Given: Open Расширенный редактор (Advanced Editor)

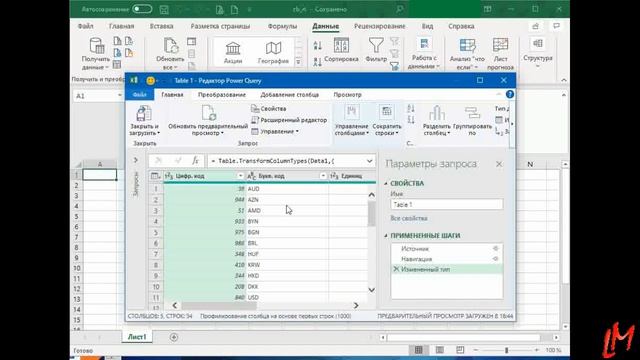Looking at the screenshot, I should [x=289, y=120].
